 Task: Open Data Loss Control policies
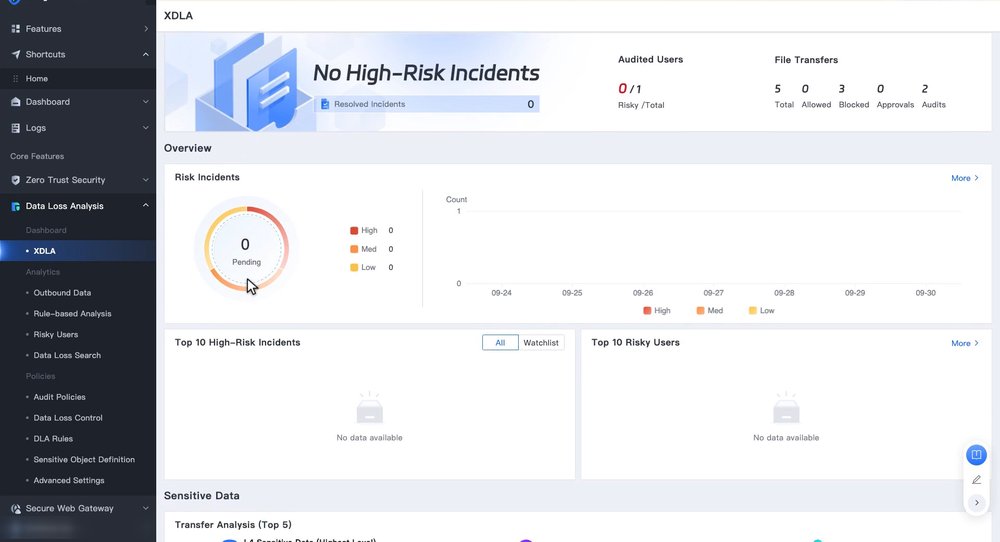pyautogui.click(x=68, y=418)
